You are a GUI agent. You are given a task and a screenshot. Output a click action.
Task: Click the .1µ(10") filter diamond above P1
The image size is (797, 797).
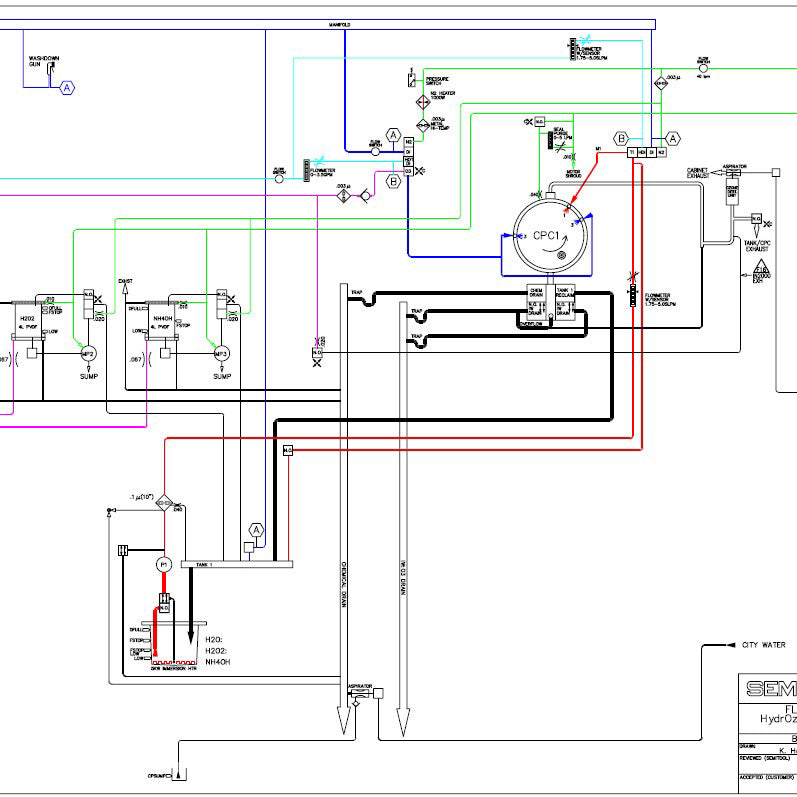point(164,503)
